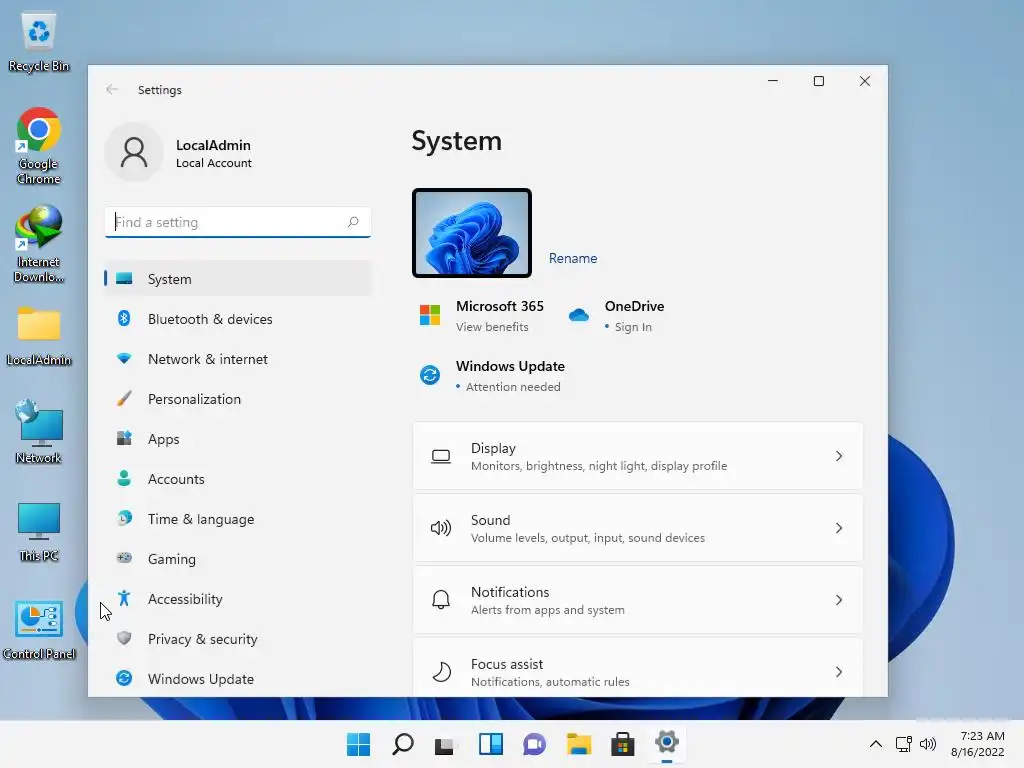Open the Network desktop icon
Image resolution: width=1024 pixels, height=768 pixels.
tap(39, 431)
